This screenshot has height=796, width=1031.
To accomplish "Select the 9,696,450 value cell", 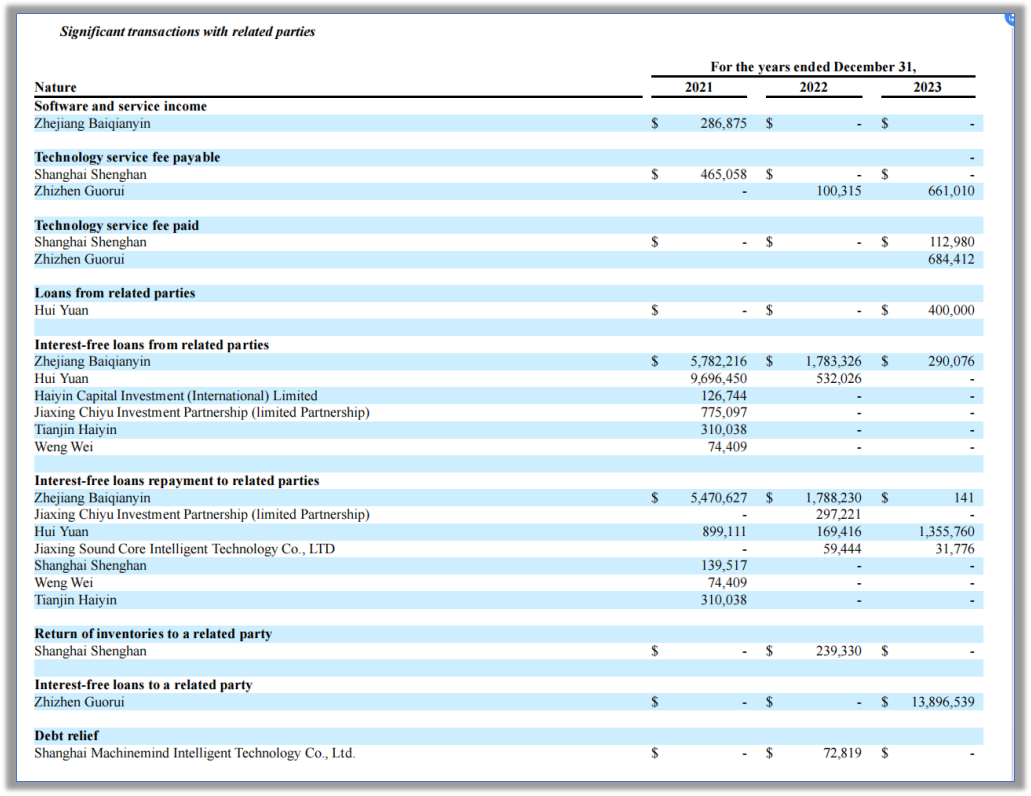I will (x=718, y=379).
